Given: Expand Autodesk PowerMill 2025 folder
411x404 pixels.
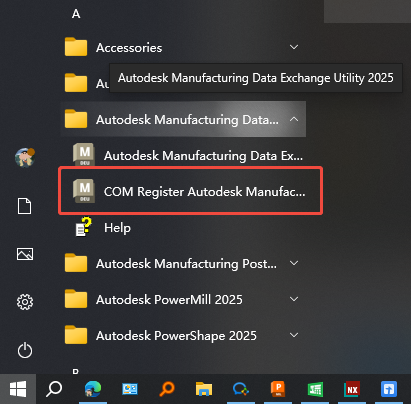Looking at the screenshot, I should click(x=294, y=299).
